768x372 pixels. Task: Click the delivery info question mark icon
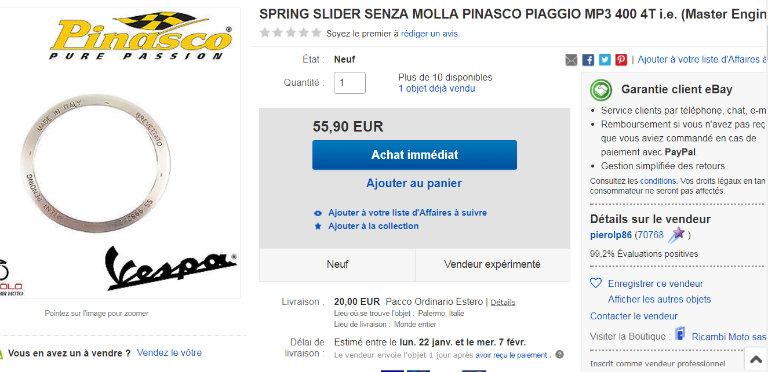[x=559, y=355]
